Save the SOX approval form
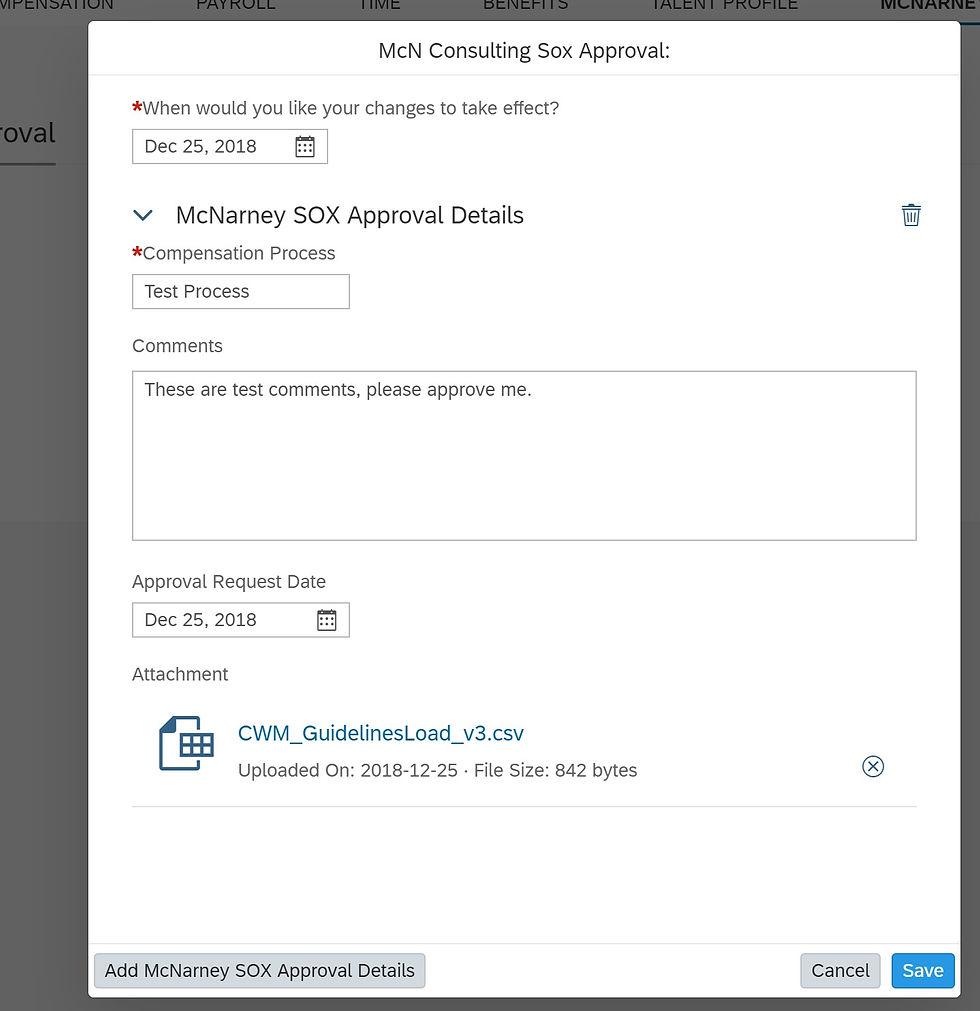The width and height of the screenshot is (980, 1011). [x=922, y=970]
